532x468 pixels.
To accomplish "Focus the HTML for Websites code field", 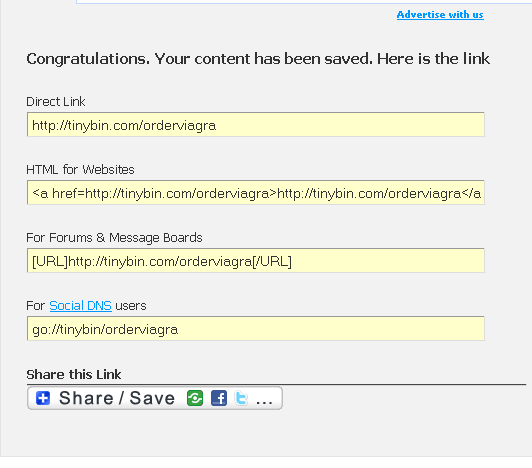I will coord(256,193).
